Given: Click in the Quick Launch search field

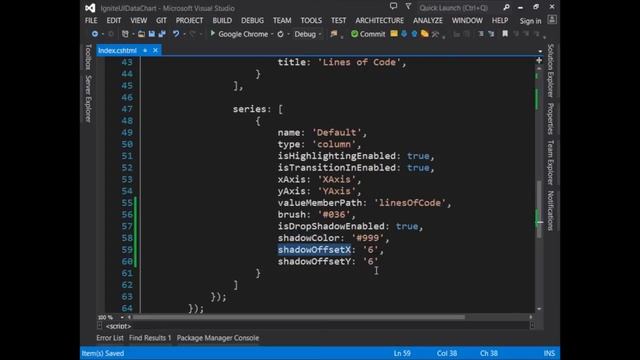Looking at the screenshot, I should (x=459, y=7).
